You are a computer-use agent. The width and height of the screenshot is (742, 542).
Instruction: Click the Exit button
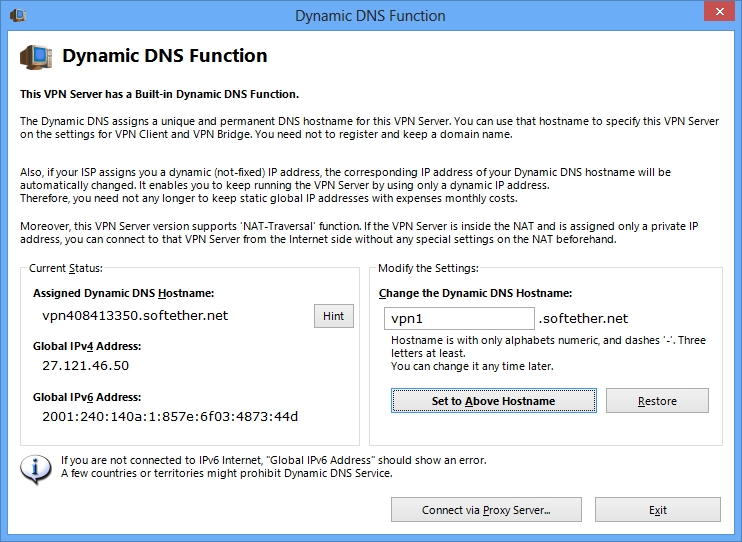click(x=658, y=510)
